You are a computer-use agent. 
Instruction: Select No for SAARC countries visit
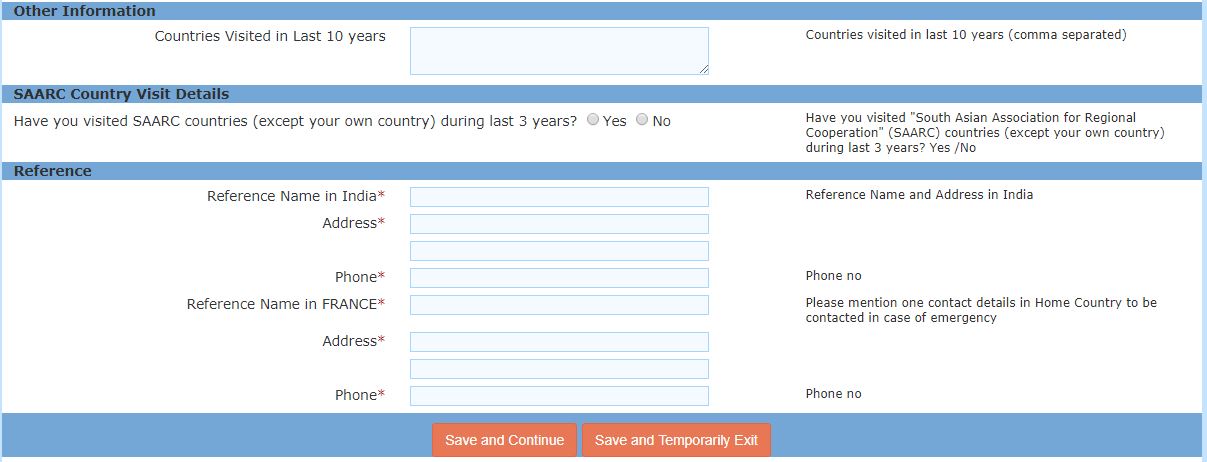pos(642,120)
